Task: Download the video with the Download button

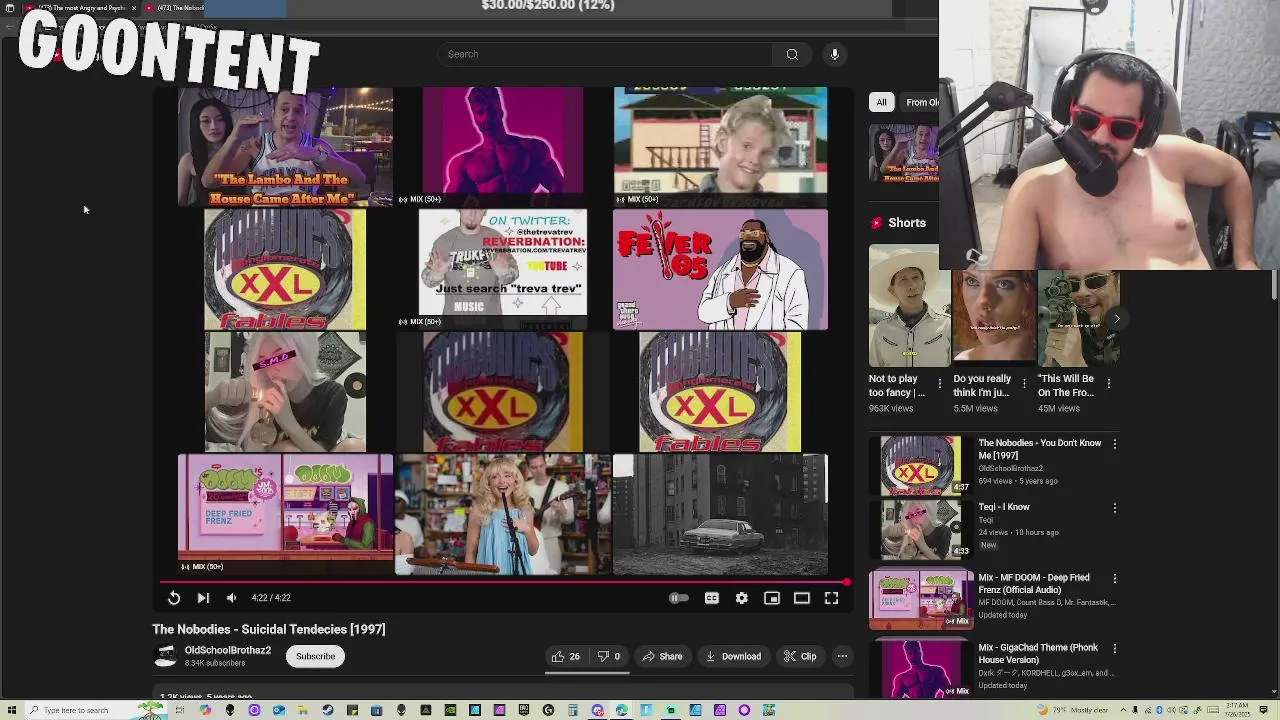Action: (x=733, y=656)
